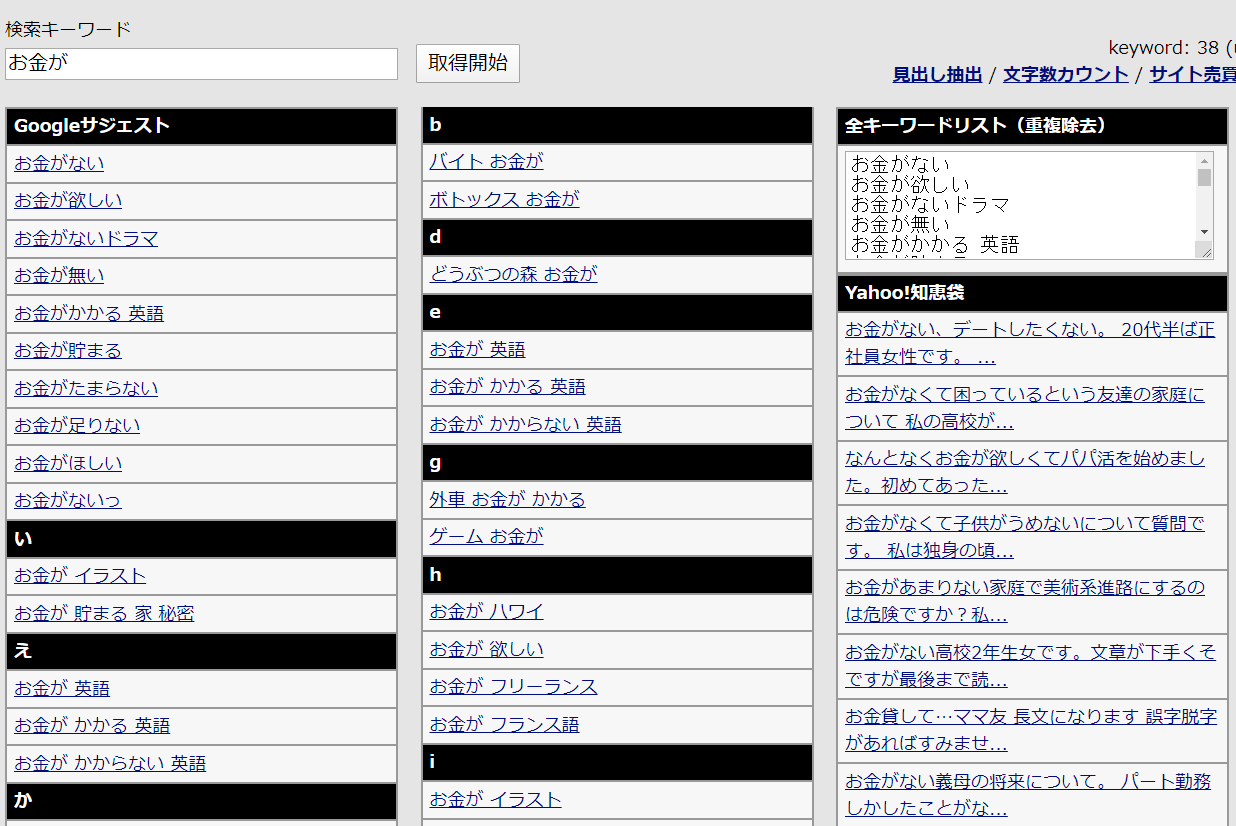This screenshot has height=826, width=1236.
Task: Select the お金が貯まる keyword link
Action: pos(68,351)
